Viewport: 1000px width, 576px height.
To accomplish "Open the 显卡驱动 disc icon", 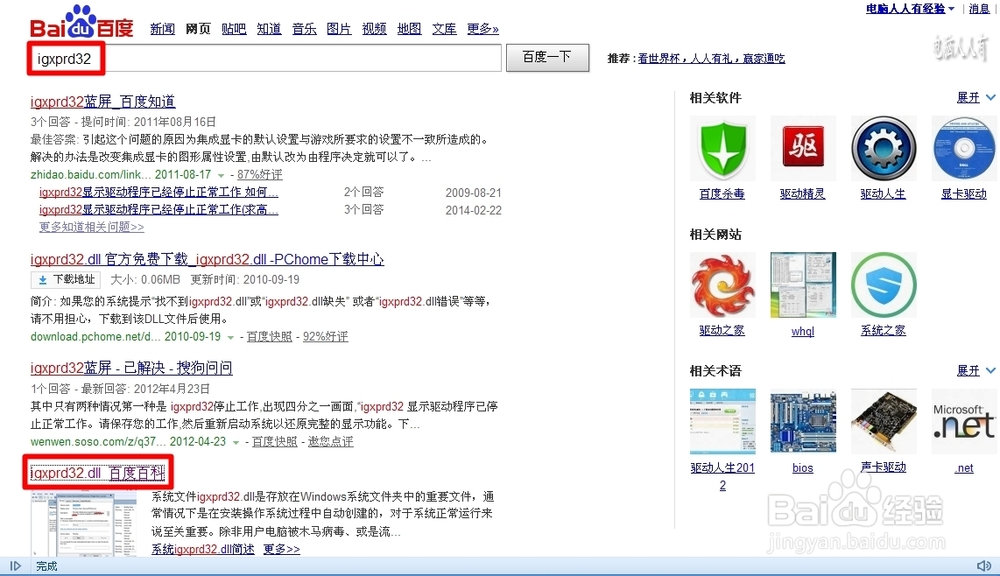I will click(x=964, y=149).
